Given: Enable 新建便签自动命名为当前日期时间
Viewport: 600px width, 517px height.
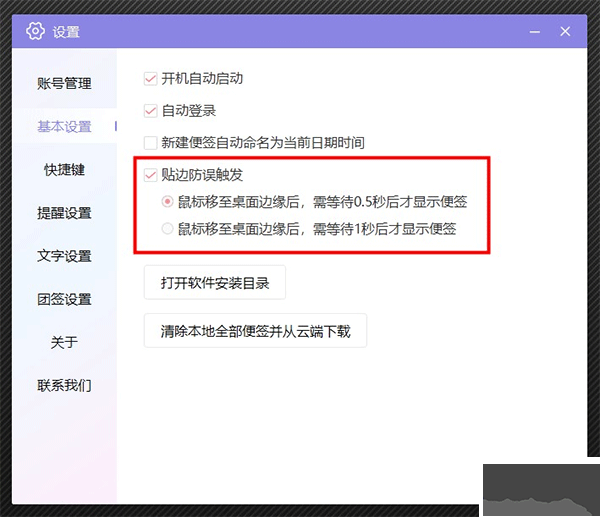Looking at the screenshot, I should coord(151,143).
